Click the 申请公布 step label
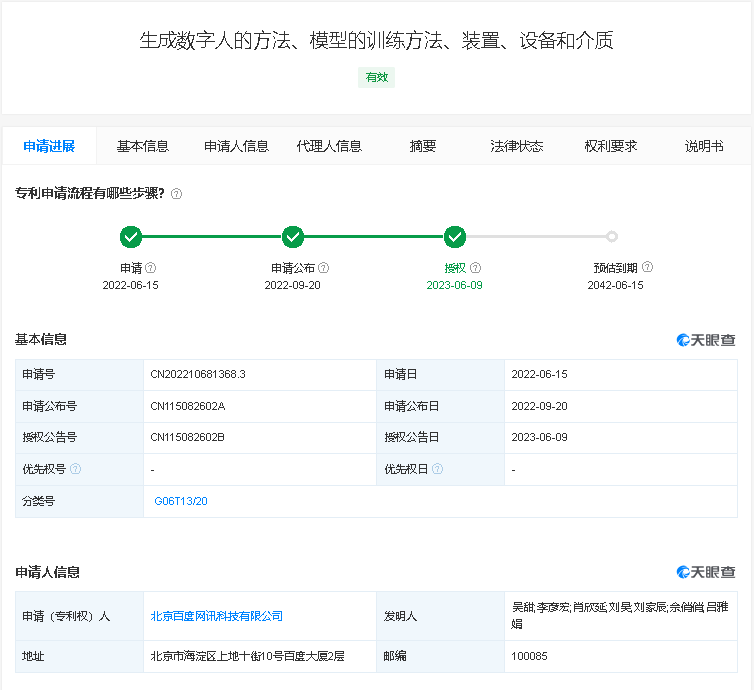The height and width of the screenshot is (690, 754). 293,268
